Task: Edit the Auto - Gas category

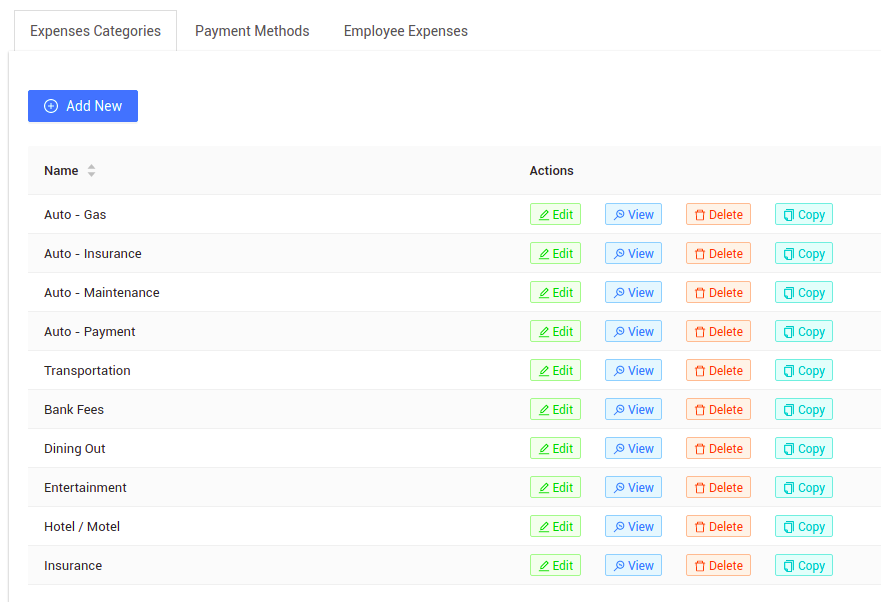Action: click(556, 215)
